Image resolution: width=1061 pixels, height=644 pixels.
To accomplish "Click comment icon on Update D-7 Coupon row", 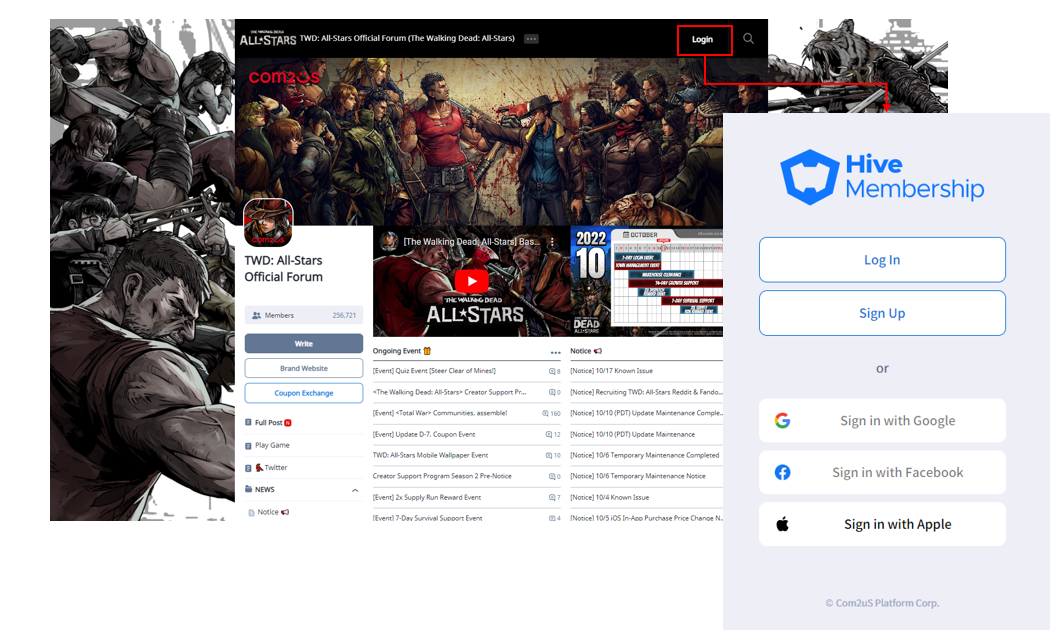I will pyautogui.click(x=549, y=434).
